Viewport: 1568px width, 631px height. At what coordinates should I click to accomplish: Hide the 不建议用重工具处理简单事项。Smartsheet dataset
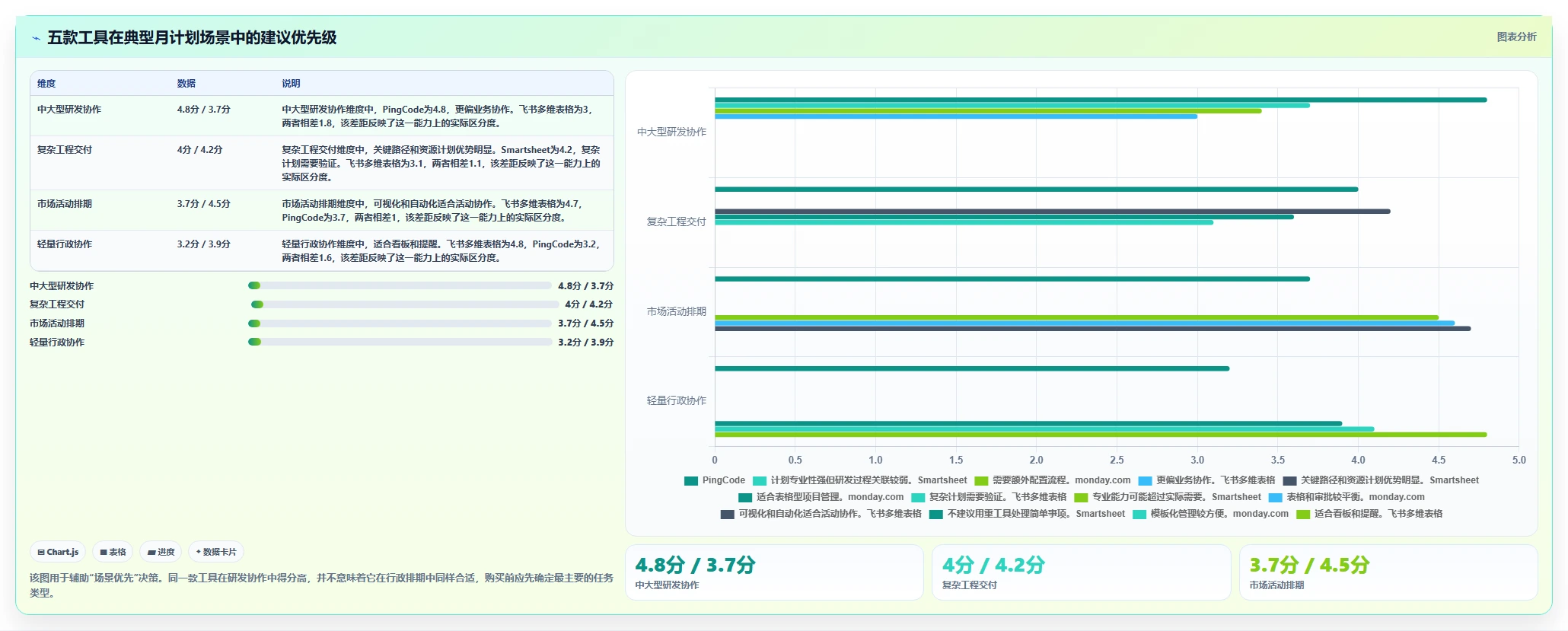tap(1028, 514)
